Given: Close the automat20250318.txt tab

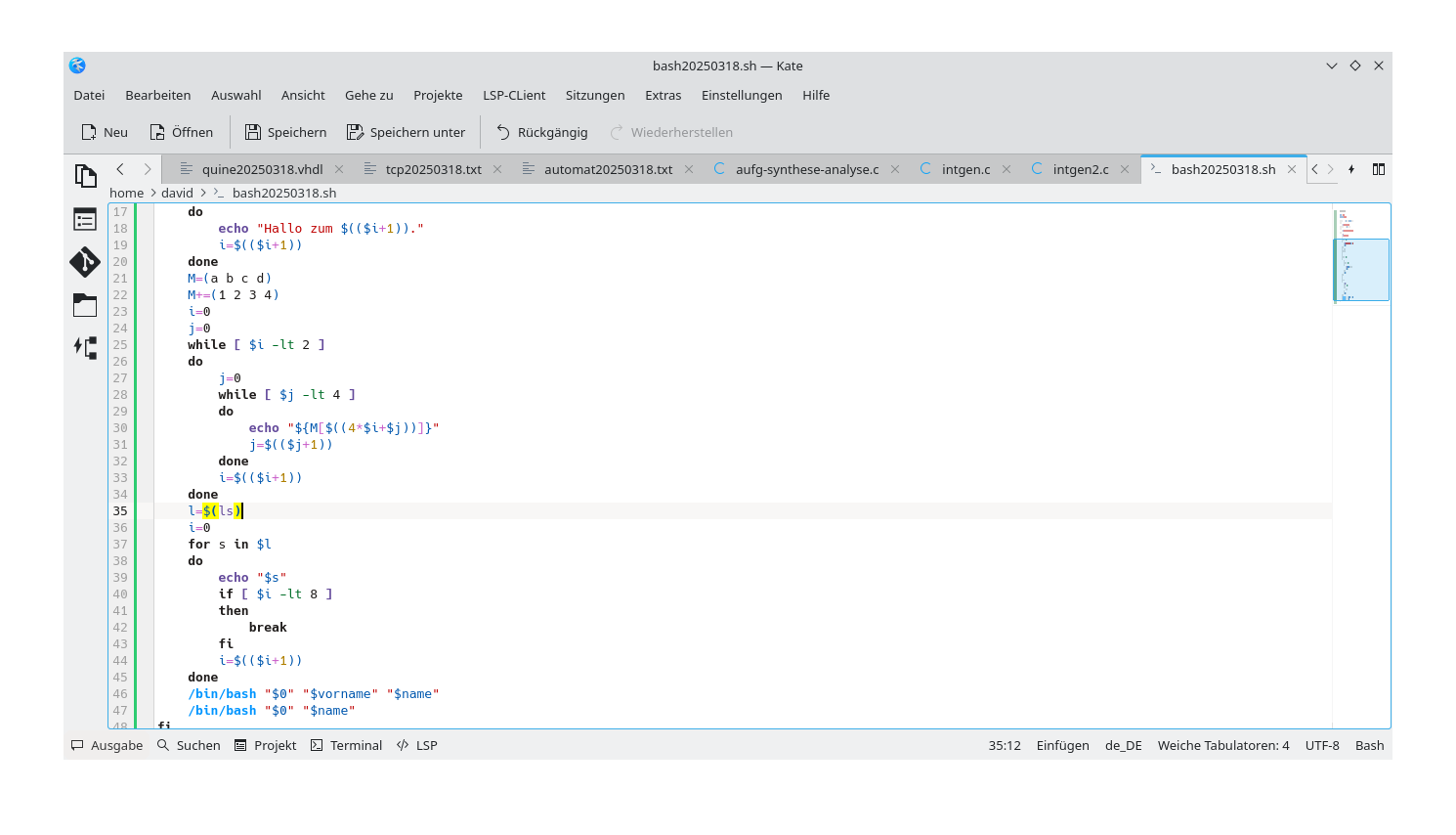Looking at the screenshot, I should click(689, 168).
